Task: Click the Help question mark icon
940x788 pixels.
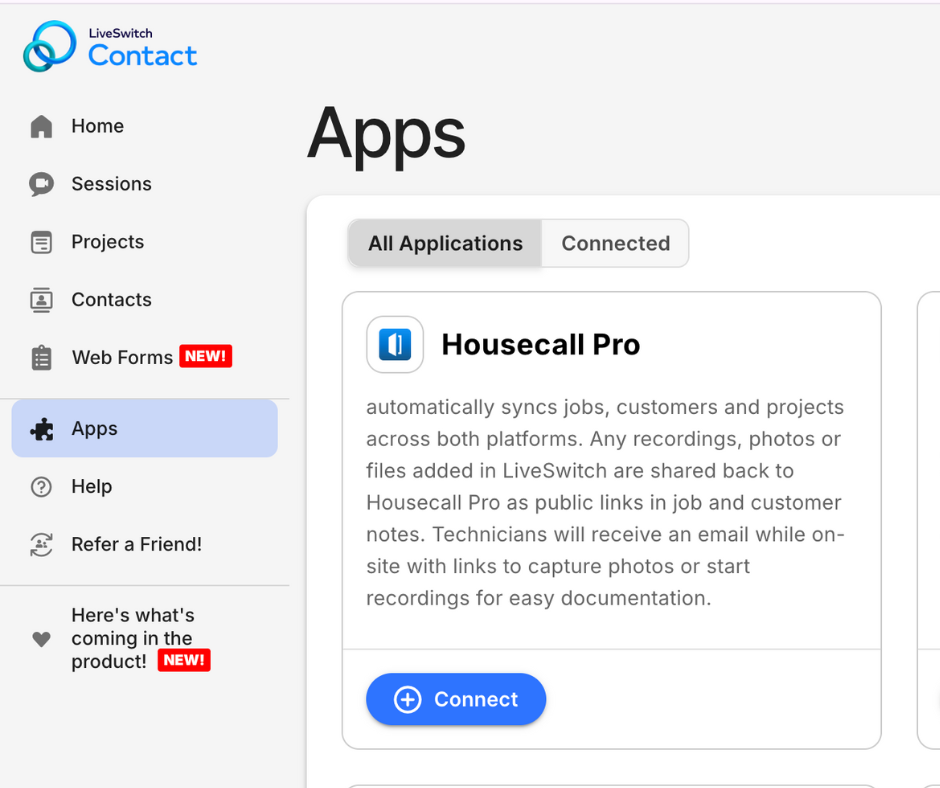Action: click(41, 487)
